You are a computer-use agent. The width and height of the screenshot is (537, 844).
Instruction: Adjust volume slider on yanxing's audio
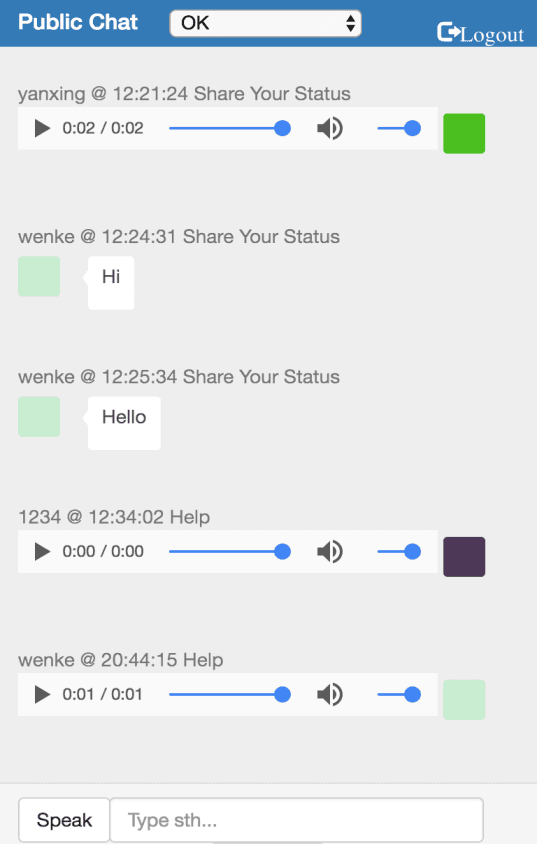pyautogui.click(x=399, y=129)
